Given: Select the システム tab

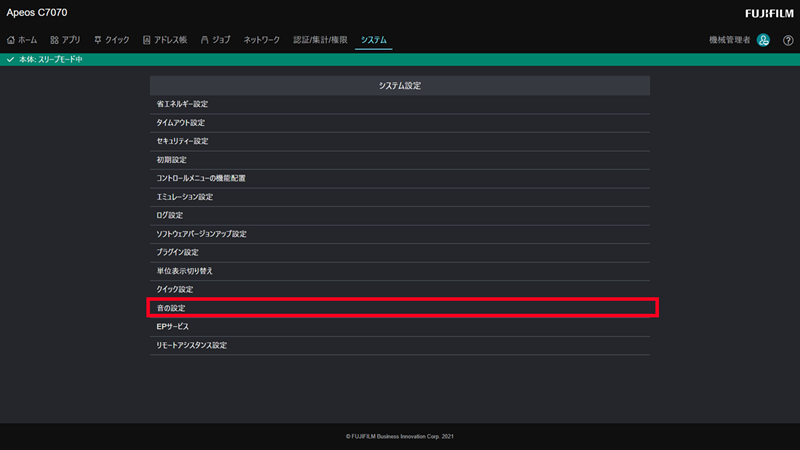Looking at the screenshot, I should (x=374, y=40).
